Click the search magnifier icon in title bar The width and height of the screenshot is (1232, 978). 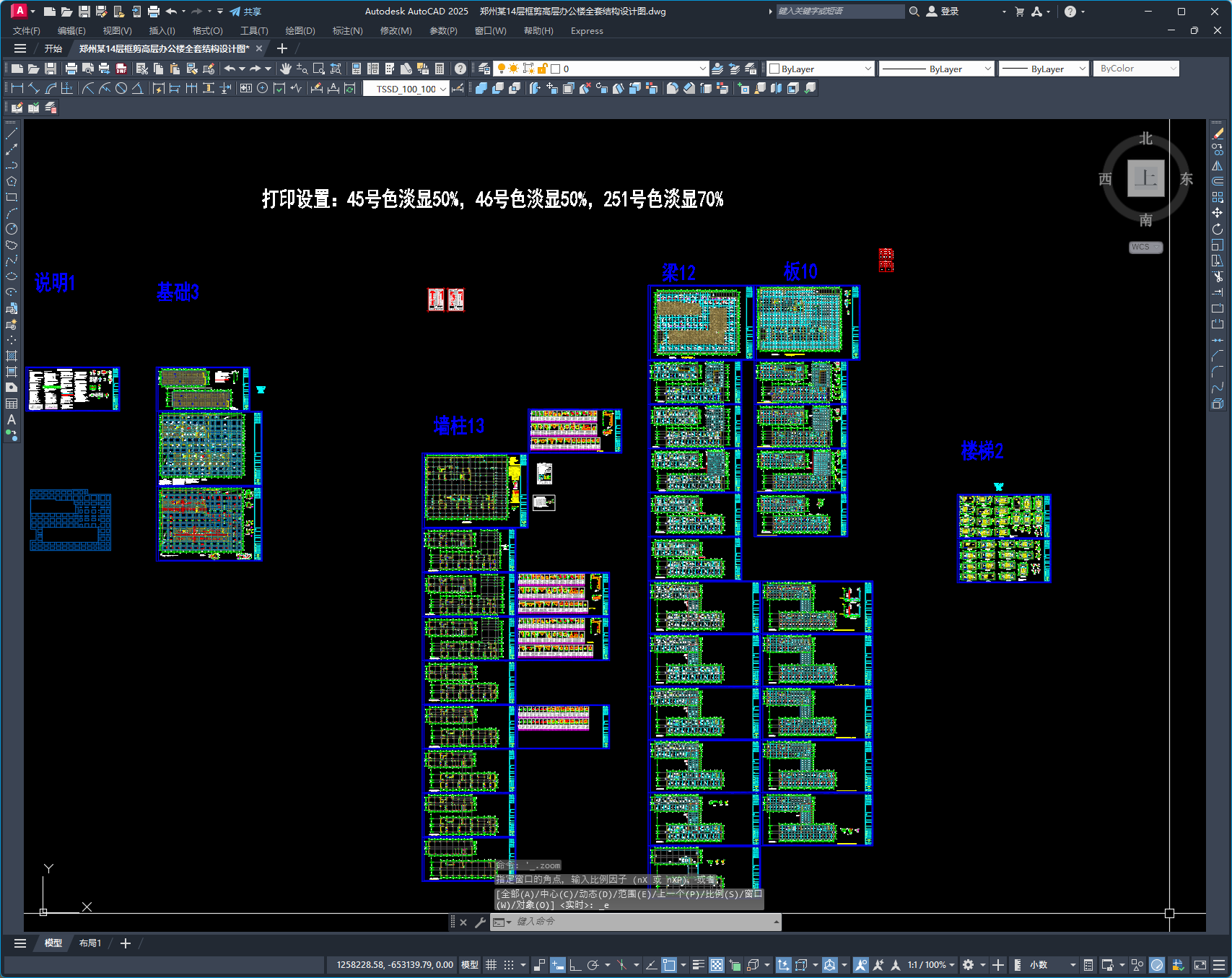point(914,12)
